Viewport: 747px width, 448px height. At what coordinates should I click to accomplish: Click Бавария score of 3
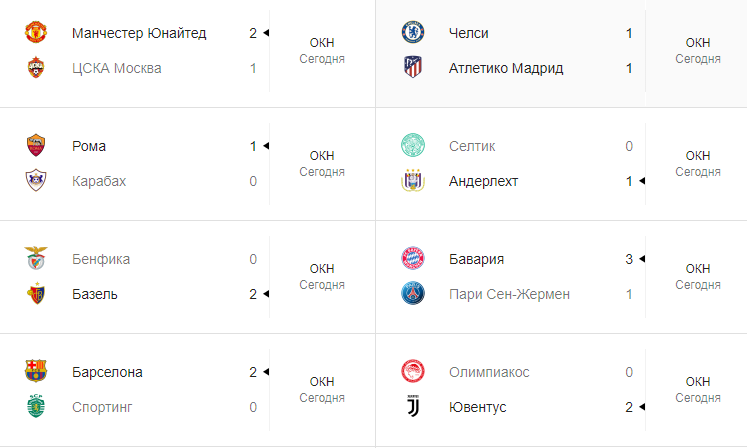click(629, 259)
